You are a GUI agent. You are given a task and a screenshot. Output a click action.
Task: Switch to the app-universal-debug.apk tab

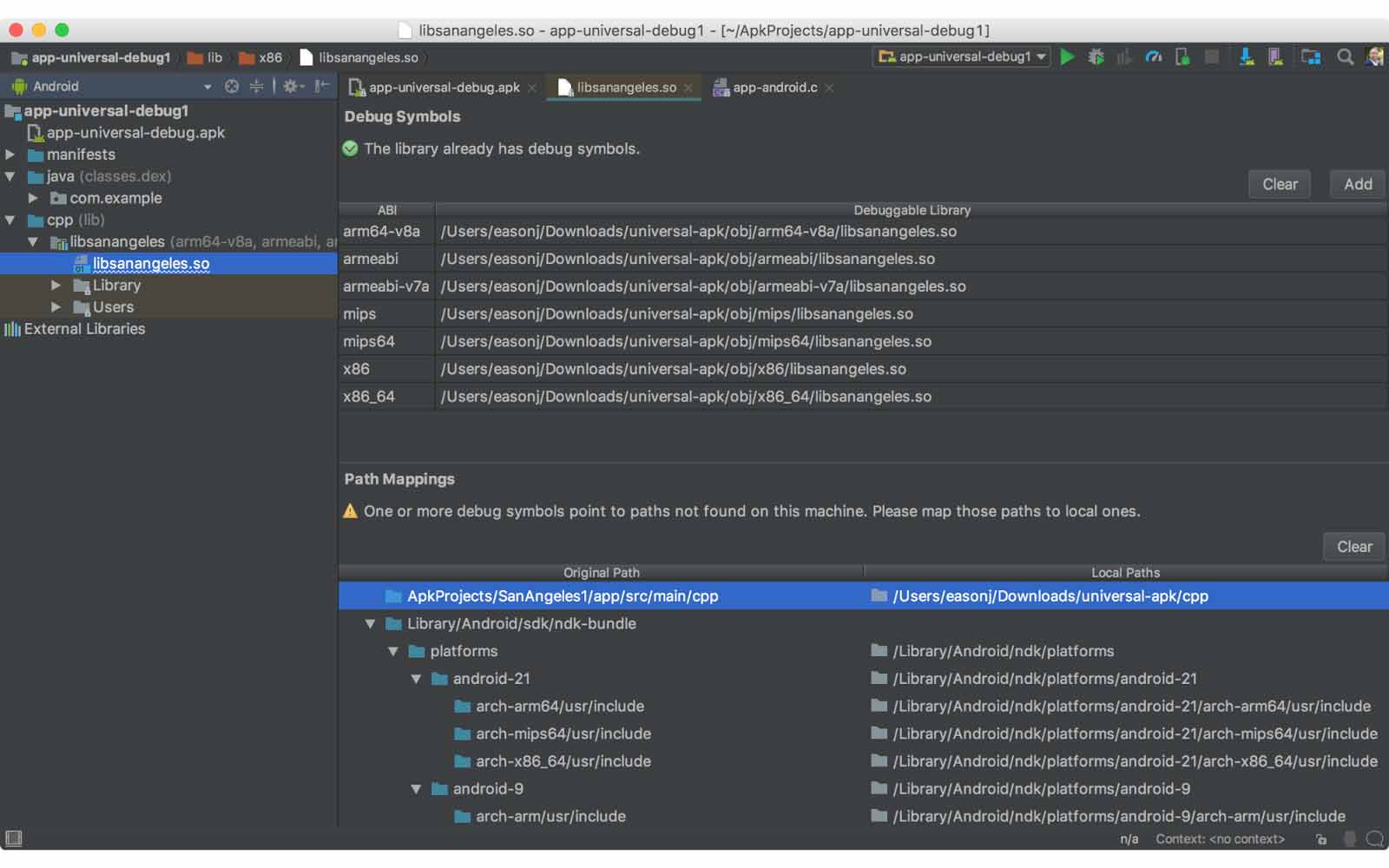coord(443,88)
